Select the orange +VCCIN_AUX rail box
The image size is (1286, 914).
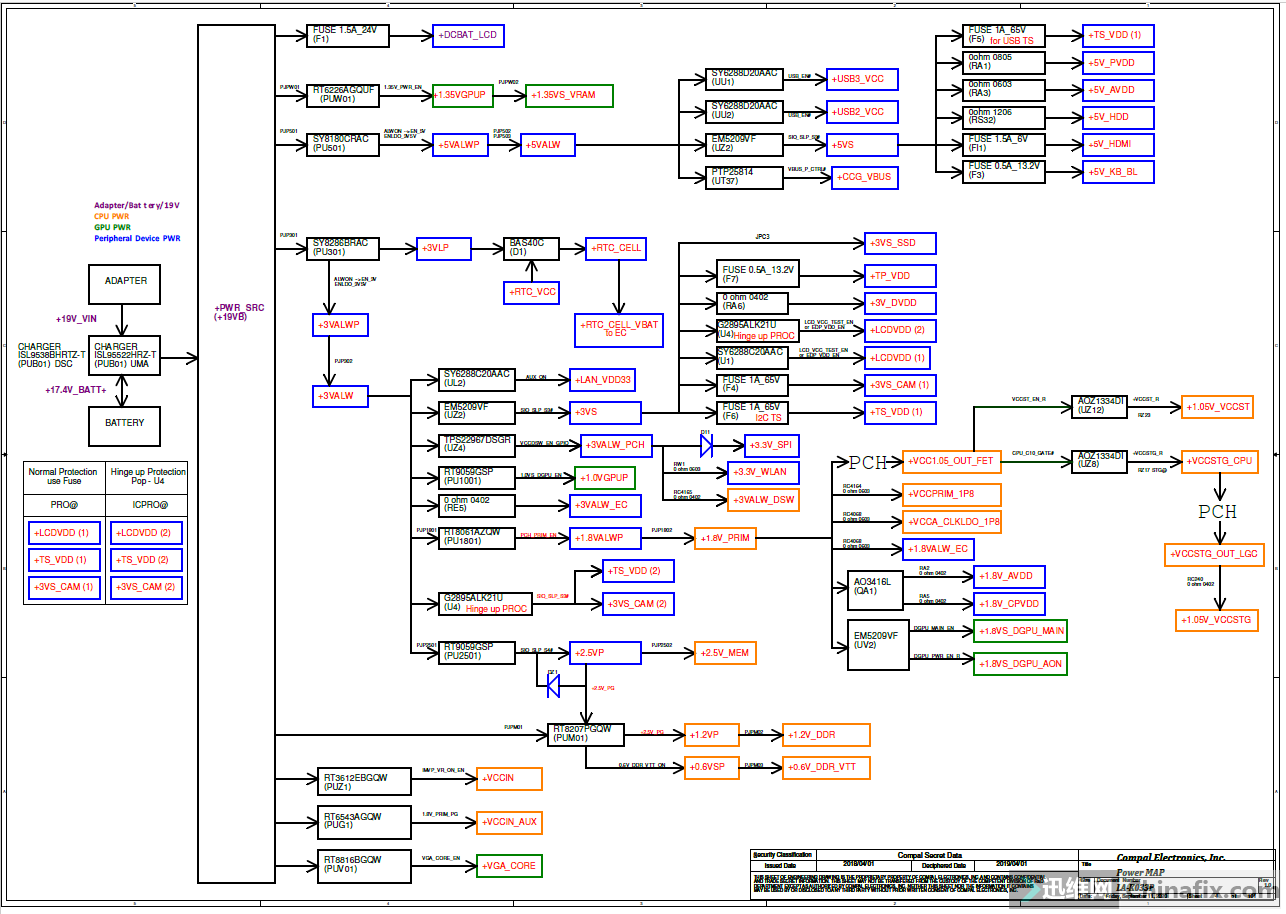click(x=512, y=822)
